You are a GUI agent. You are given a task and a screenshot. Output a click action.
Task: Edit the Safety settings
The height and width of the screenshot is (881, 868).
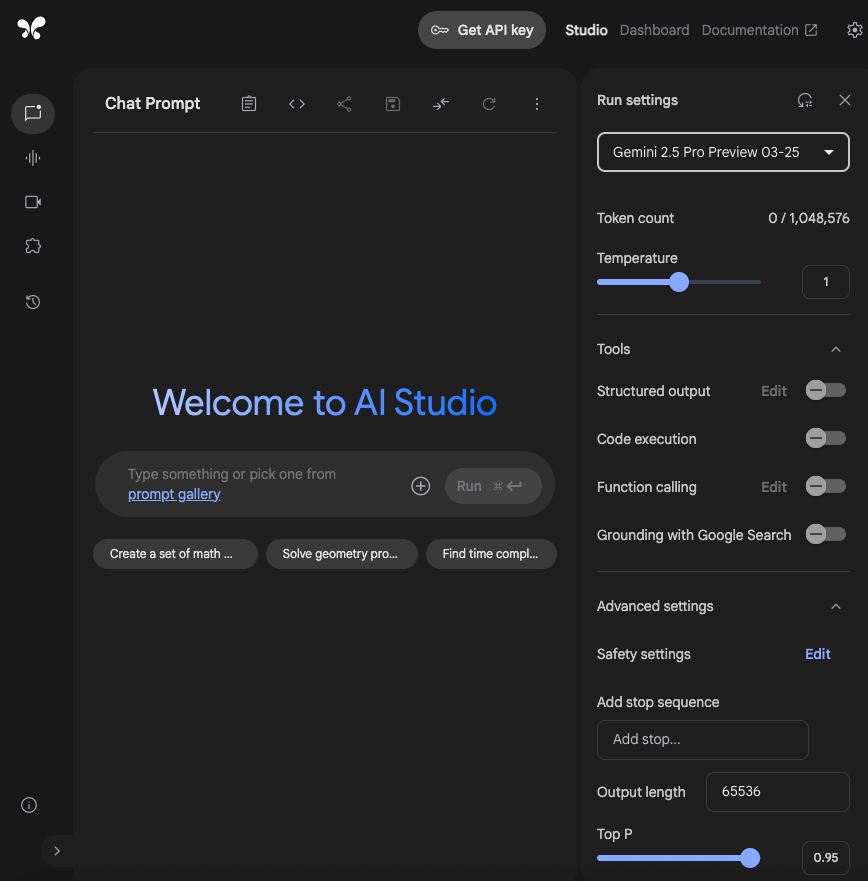click(x=817, y=654)
